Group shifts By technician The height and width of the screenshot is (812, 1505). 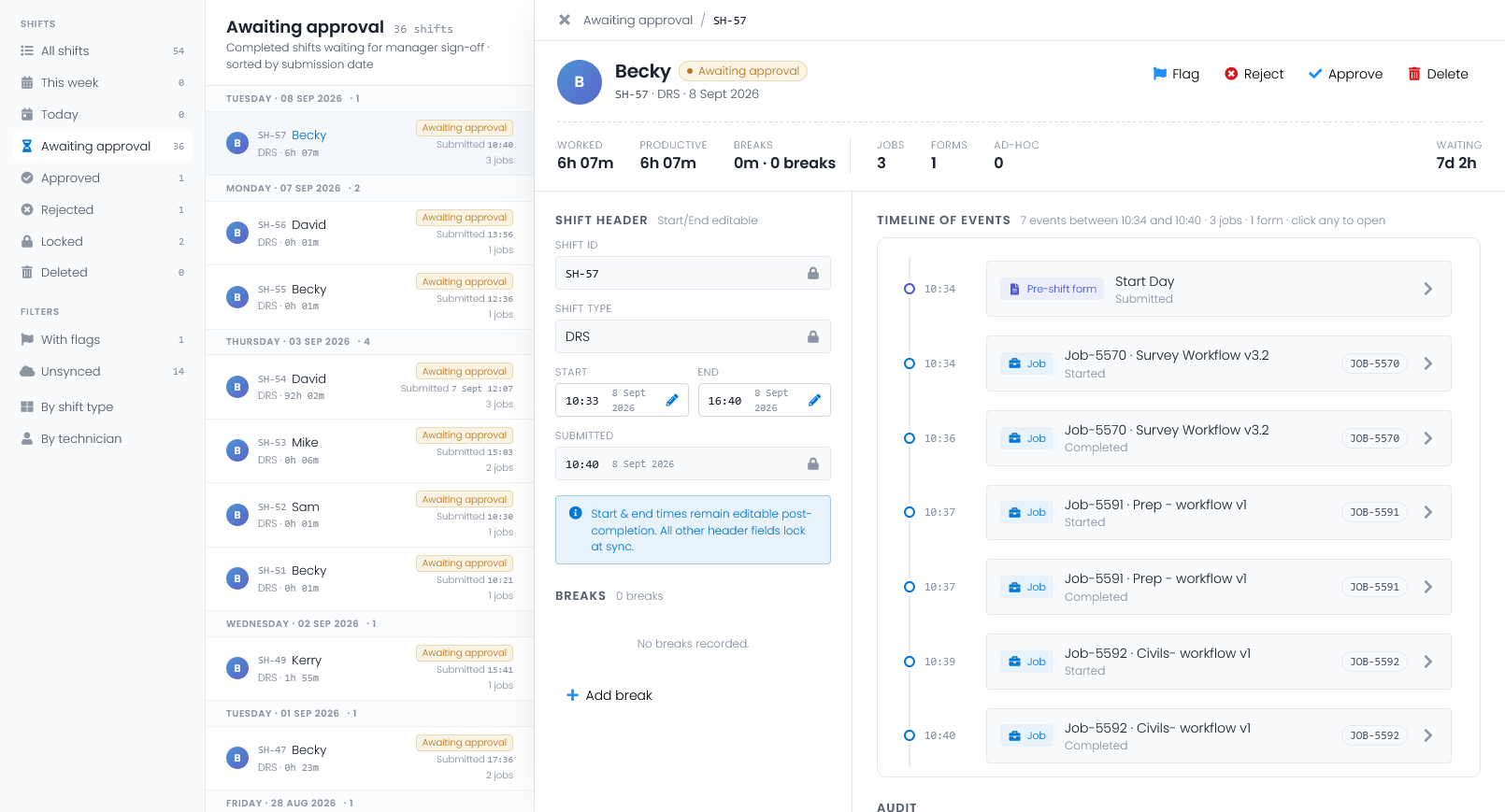coord(103,438)
